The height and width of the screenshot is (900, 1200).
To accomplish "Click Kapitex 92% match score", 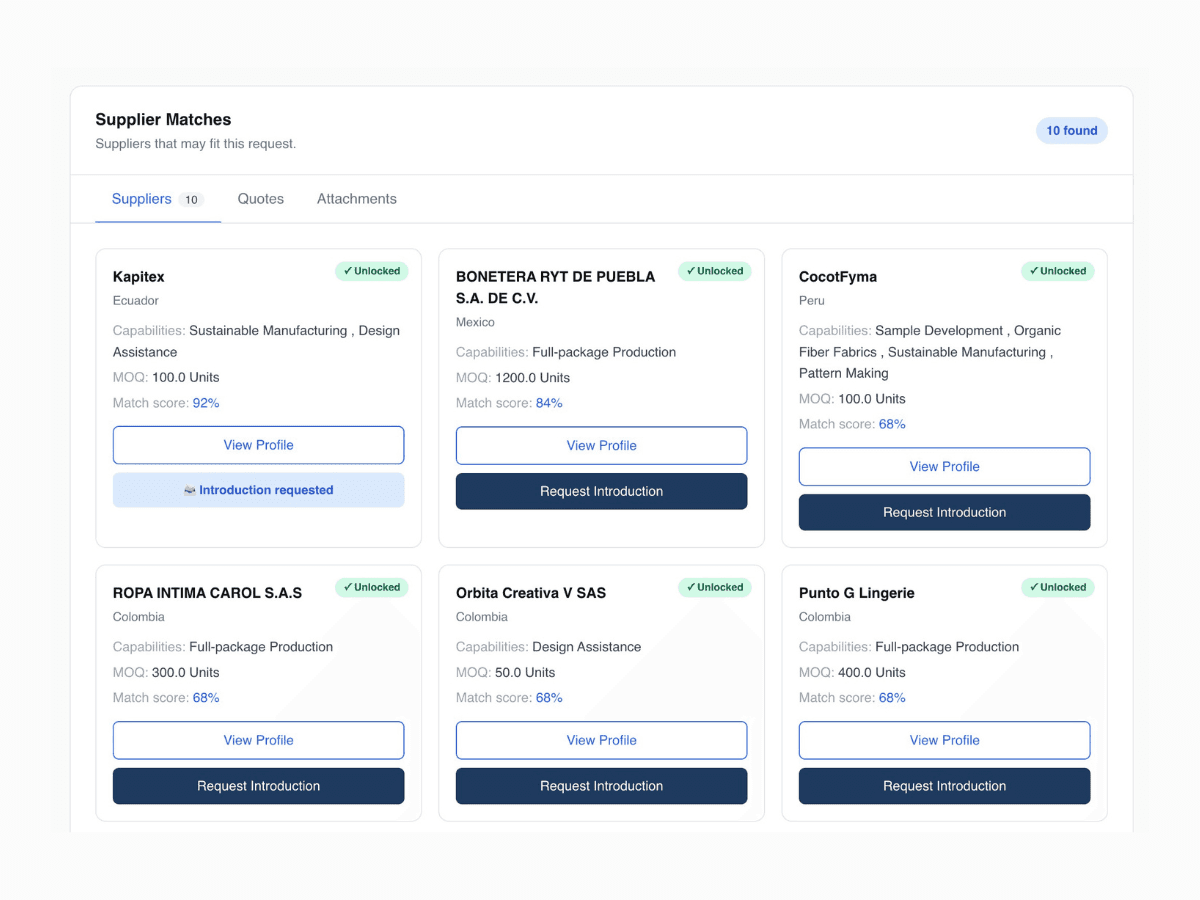I will [x=206, y=403].
